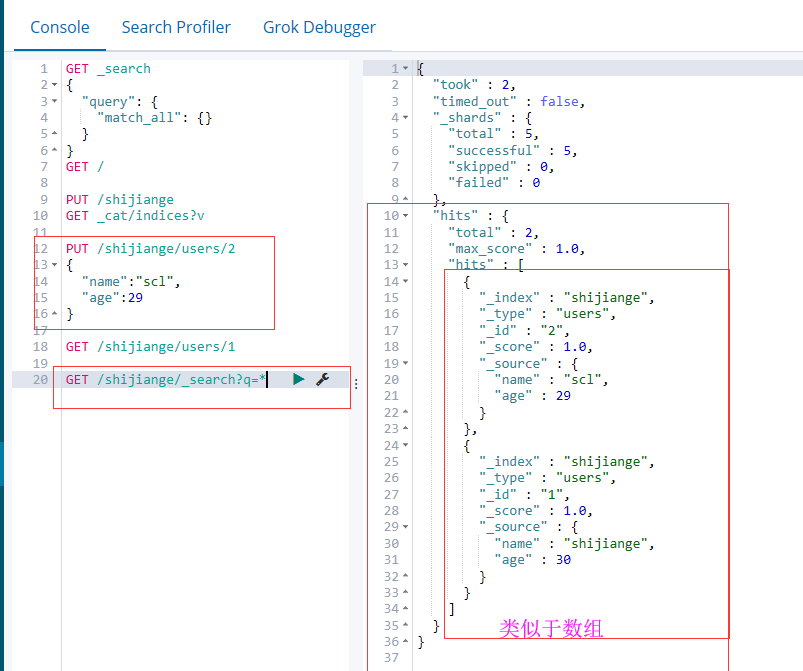Click the '"age" : 29' response line

tap(532, 396)
